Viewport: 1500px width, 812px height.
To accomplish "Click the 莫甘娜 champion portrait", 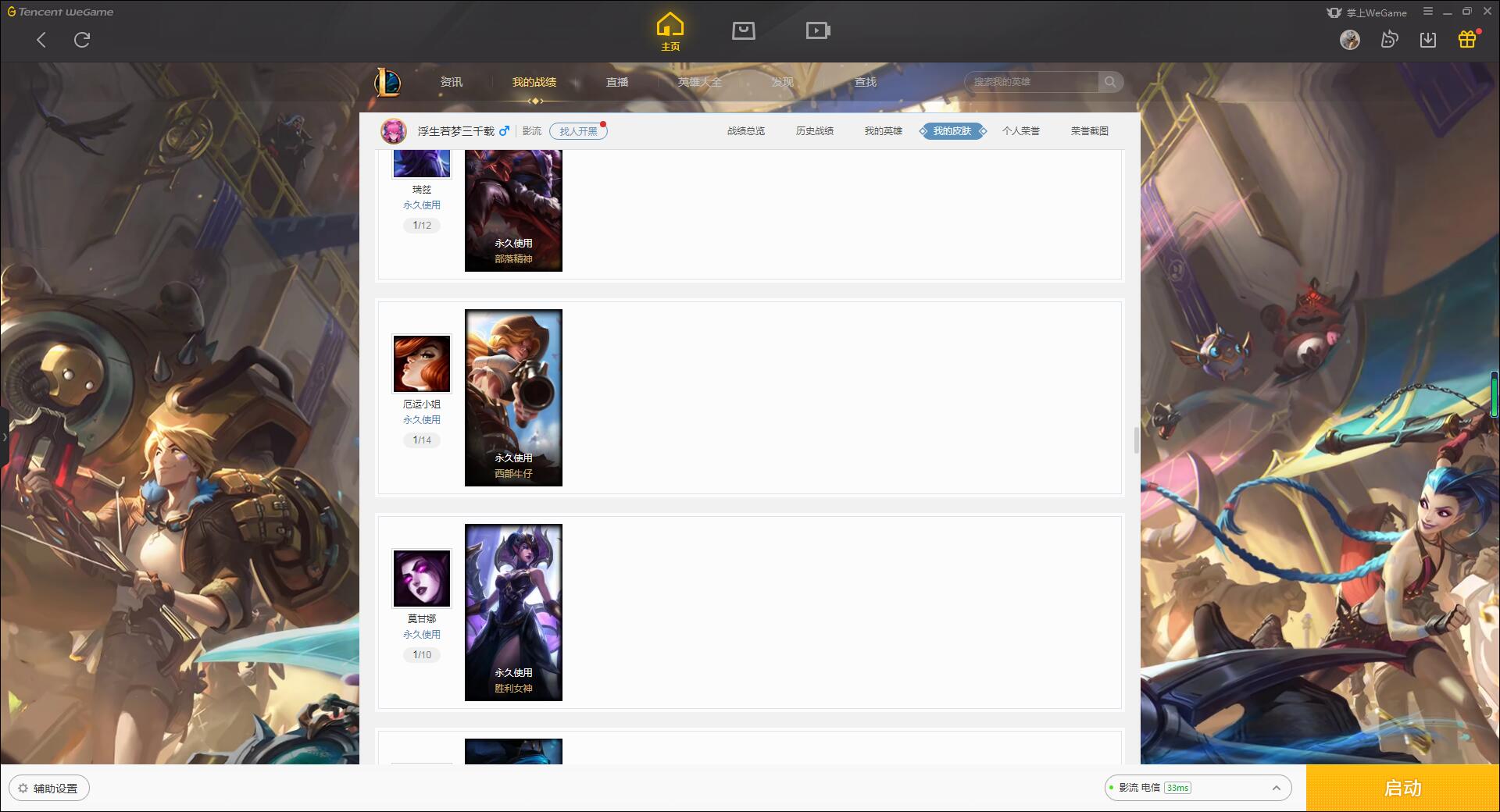I will (x=422, y=579).
